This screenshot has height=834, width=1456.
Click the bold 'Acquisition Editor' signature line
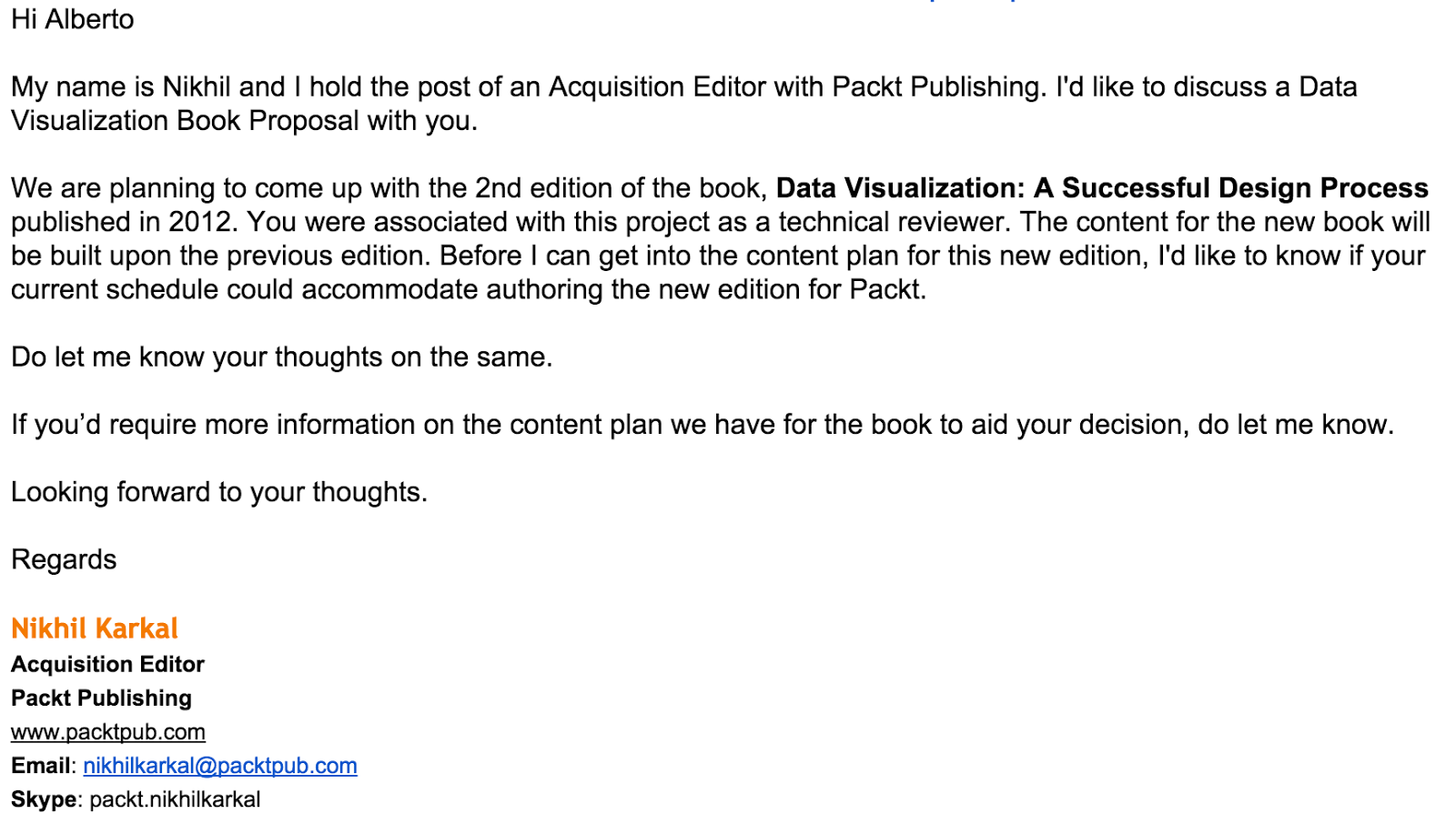coord(107,664)
